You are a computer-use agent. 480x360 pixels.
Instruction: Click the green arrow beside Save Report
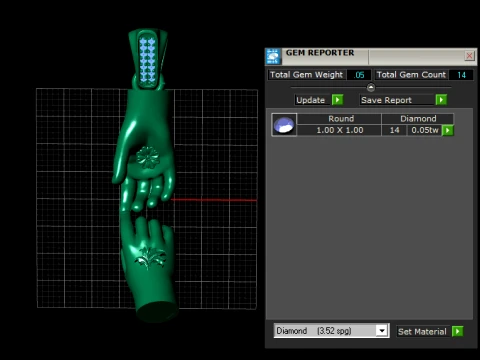point(441,100)
